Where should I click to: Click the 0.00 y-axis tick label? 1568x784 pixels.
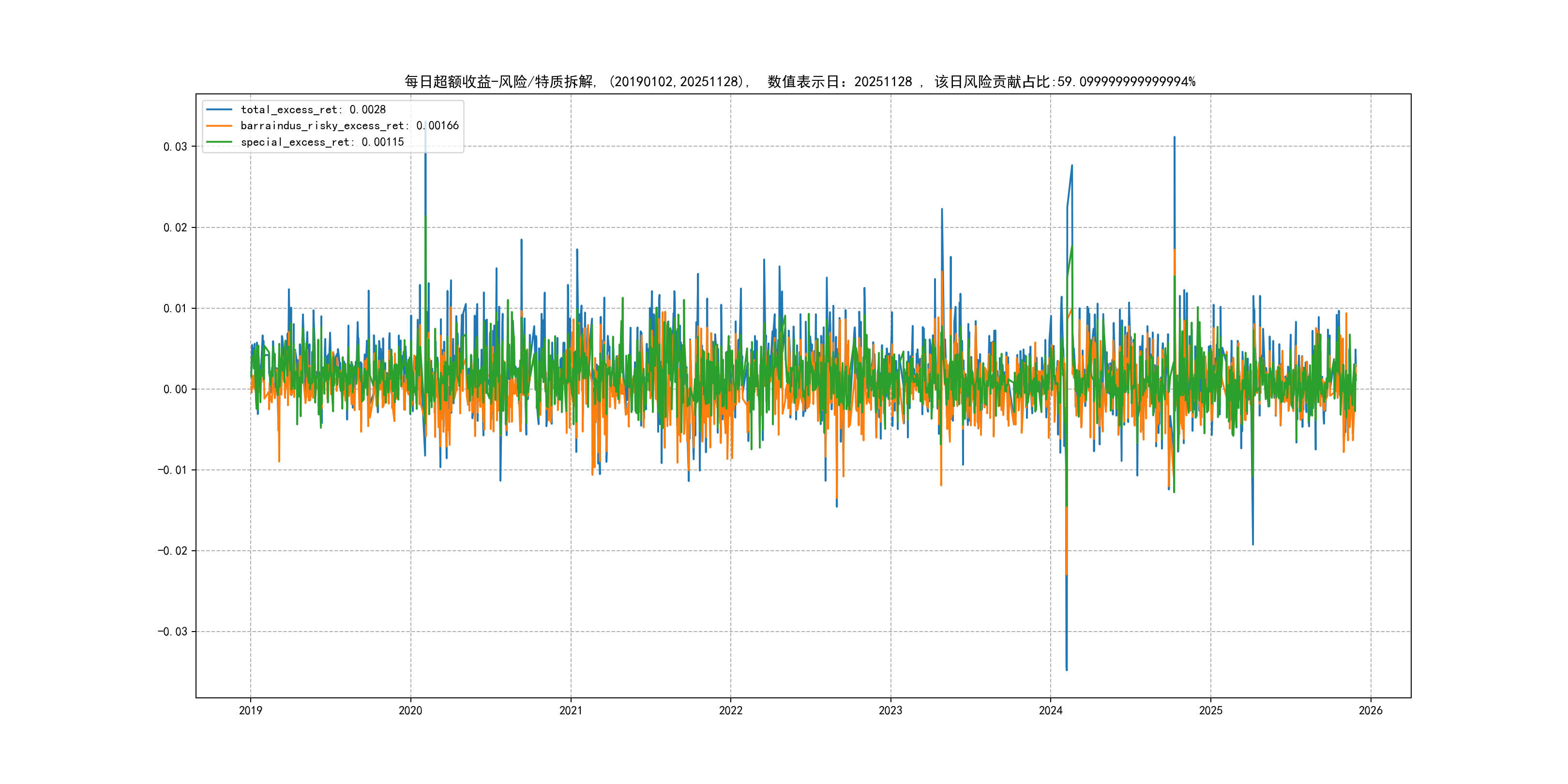click(175, 390)
